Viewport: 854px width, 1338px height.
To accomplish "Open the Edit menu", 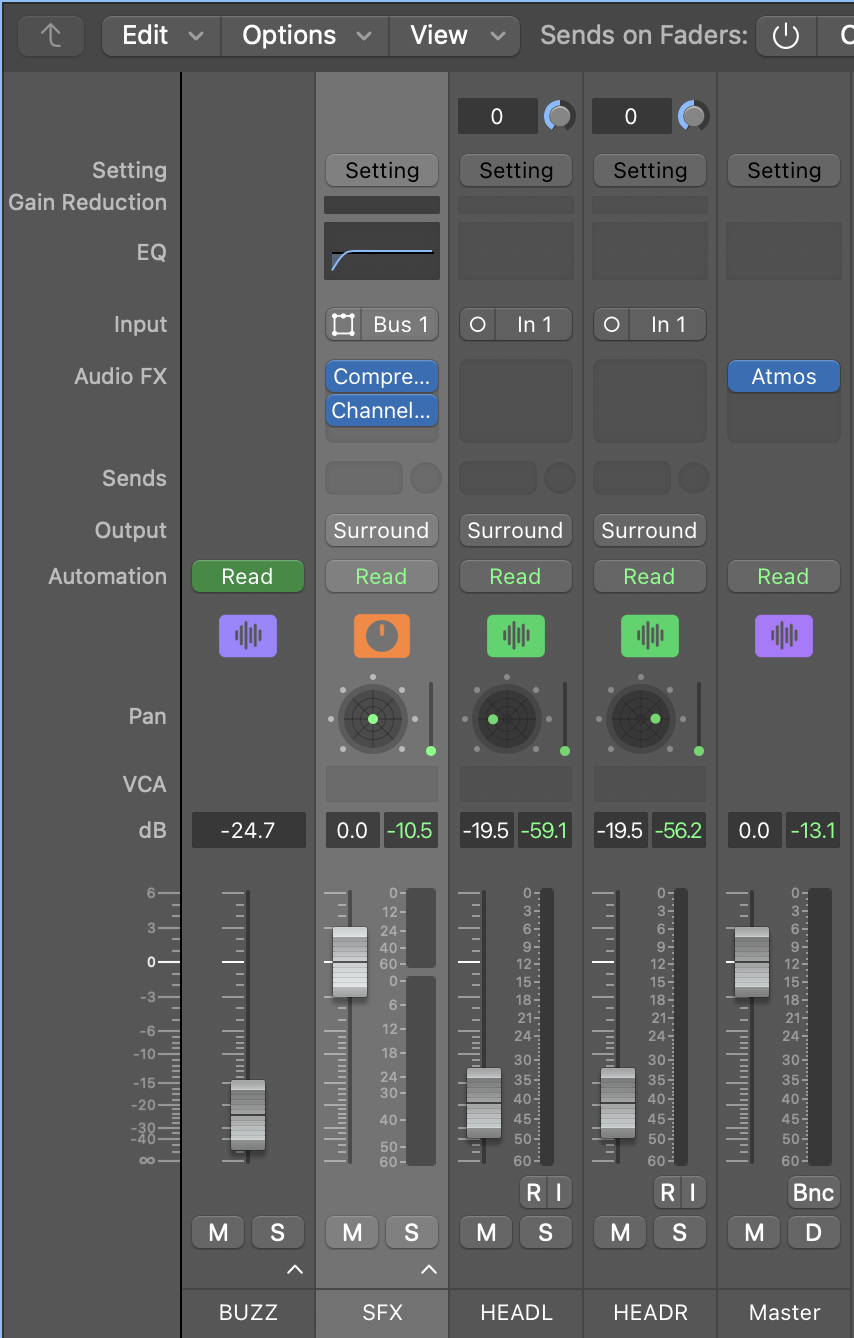I will pyautogui.click(x=162, y=36).
